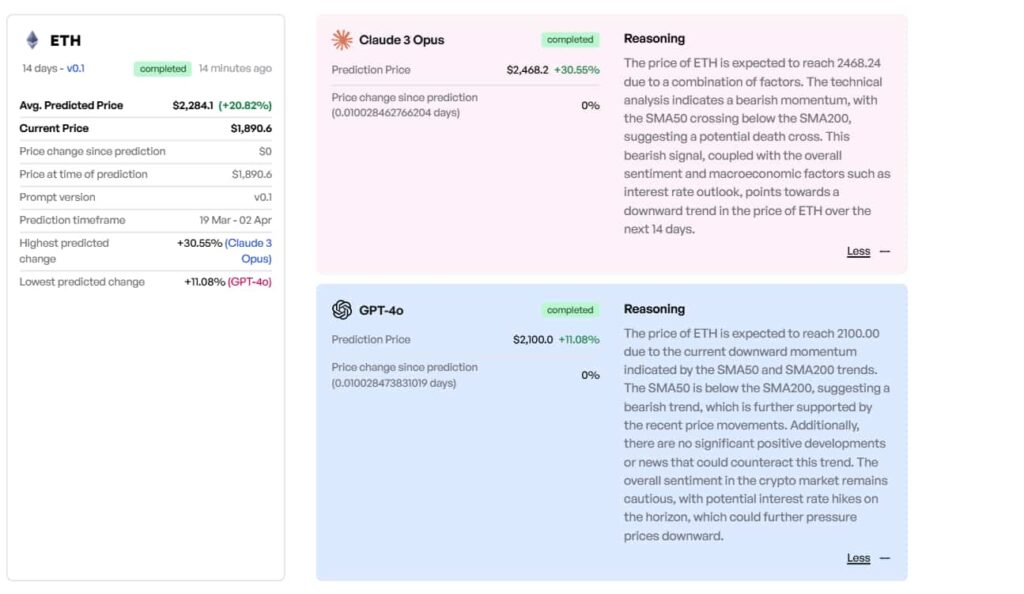Select the Claude 3 Opus model title
Image resolution: width=1024 pixels, height=594 pixels.
coord(401,40)
